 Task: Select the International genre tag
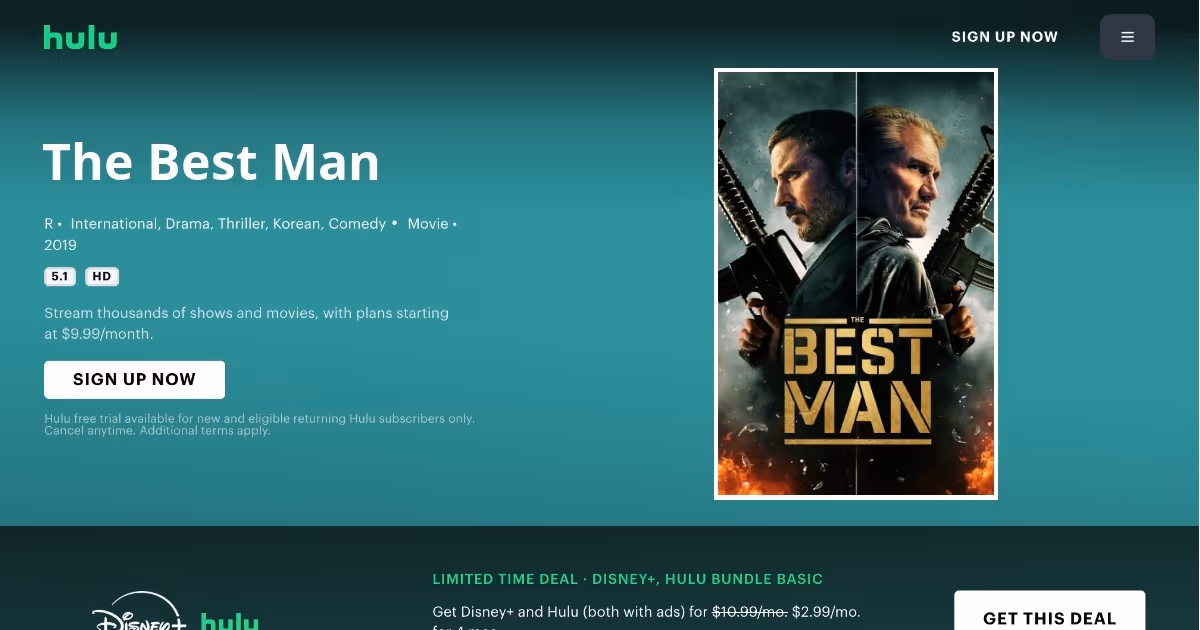pyautogui.click(x=114, y=224)
